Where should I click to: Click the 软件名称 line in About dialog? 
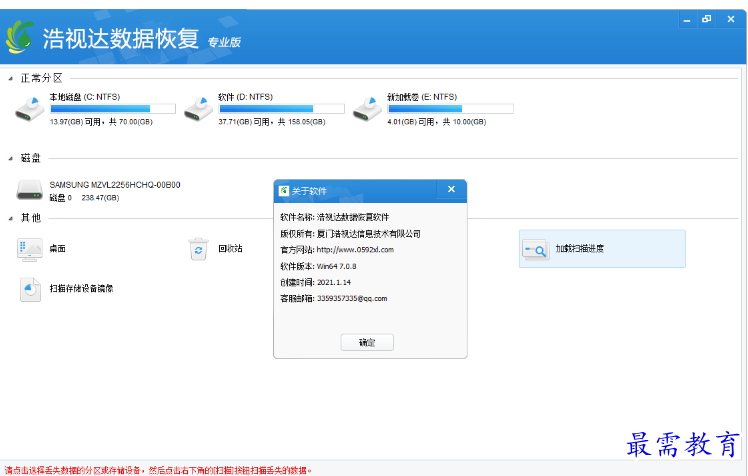[334, 217]
